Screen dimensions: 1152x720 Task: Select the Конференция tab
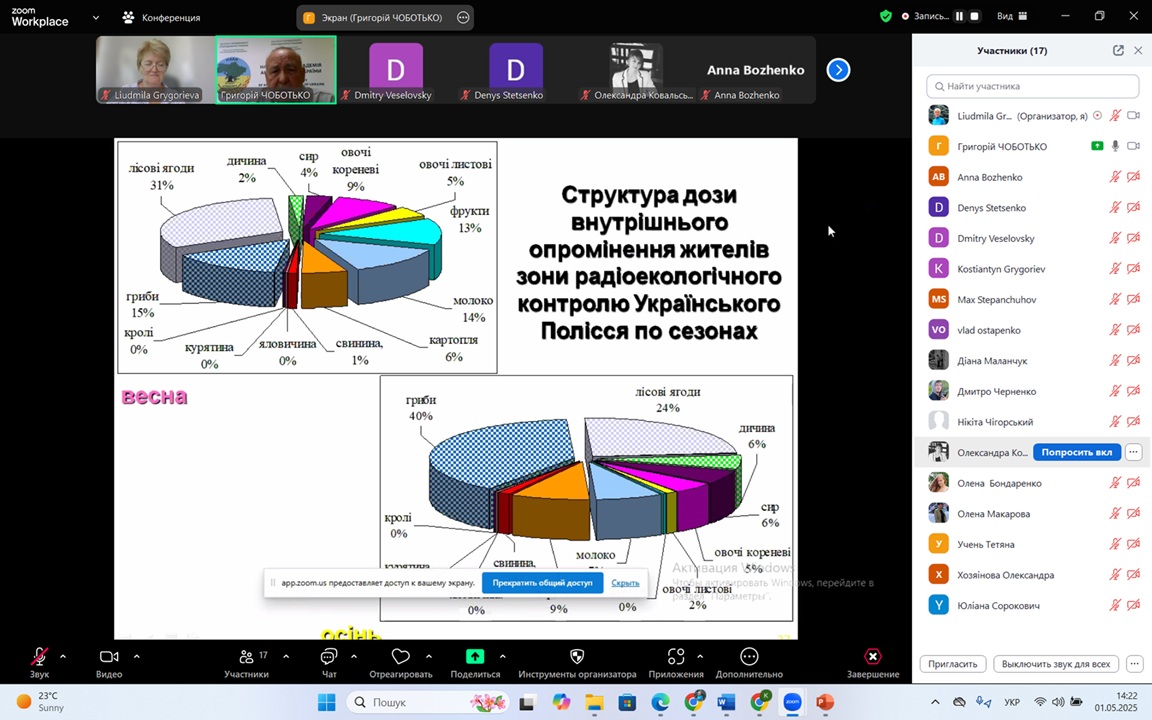point(162,17)
